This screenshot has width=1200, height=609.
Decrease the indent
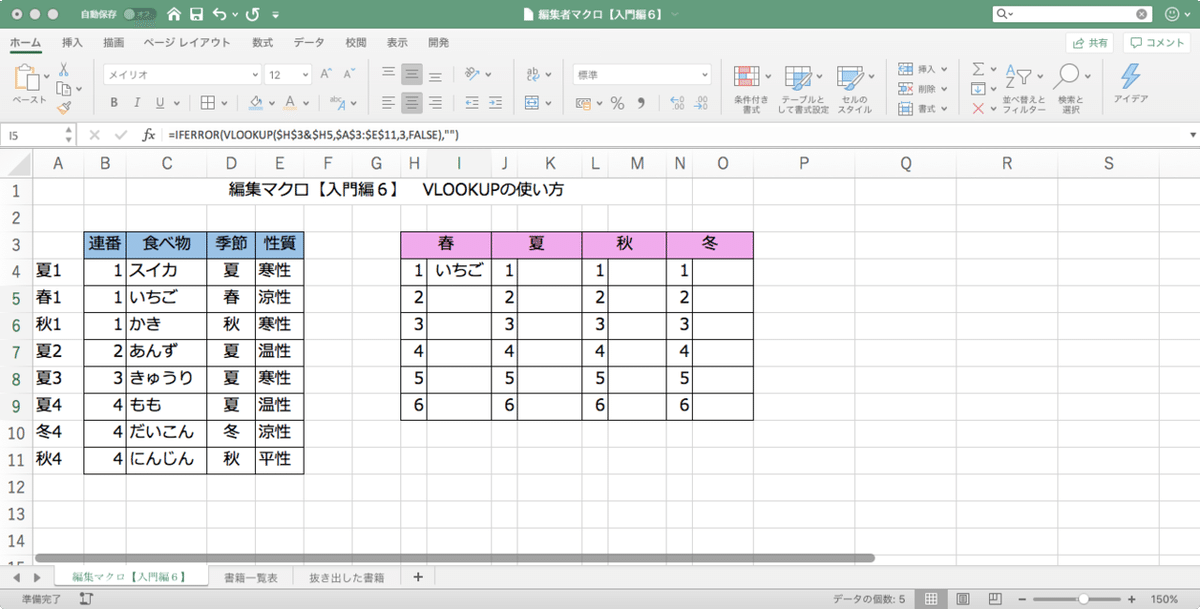472,102
